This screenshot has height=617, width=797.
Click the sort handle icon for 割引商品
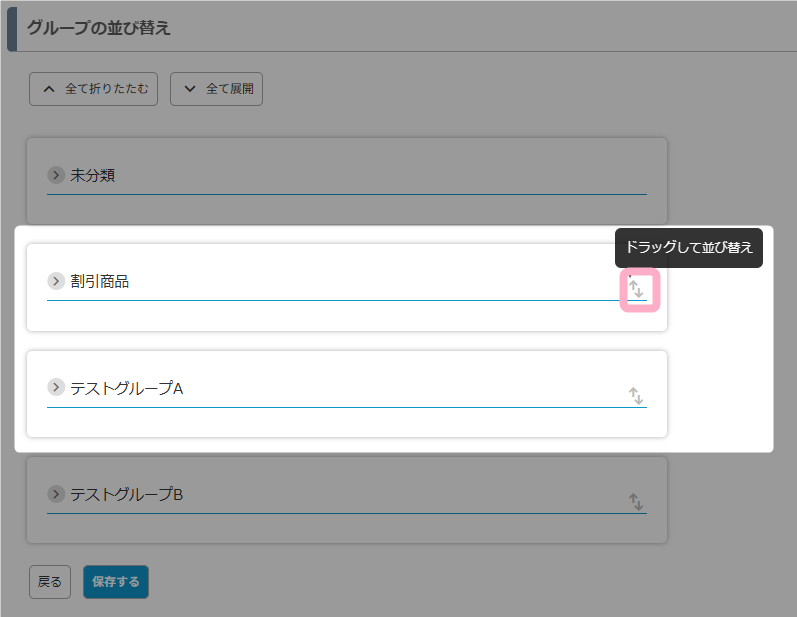coord(636,289)
